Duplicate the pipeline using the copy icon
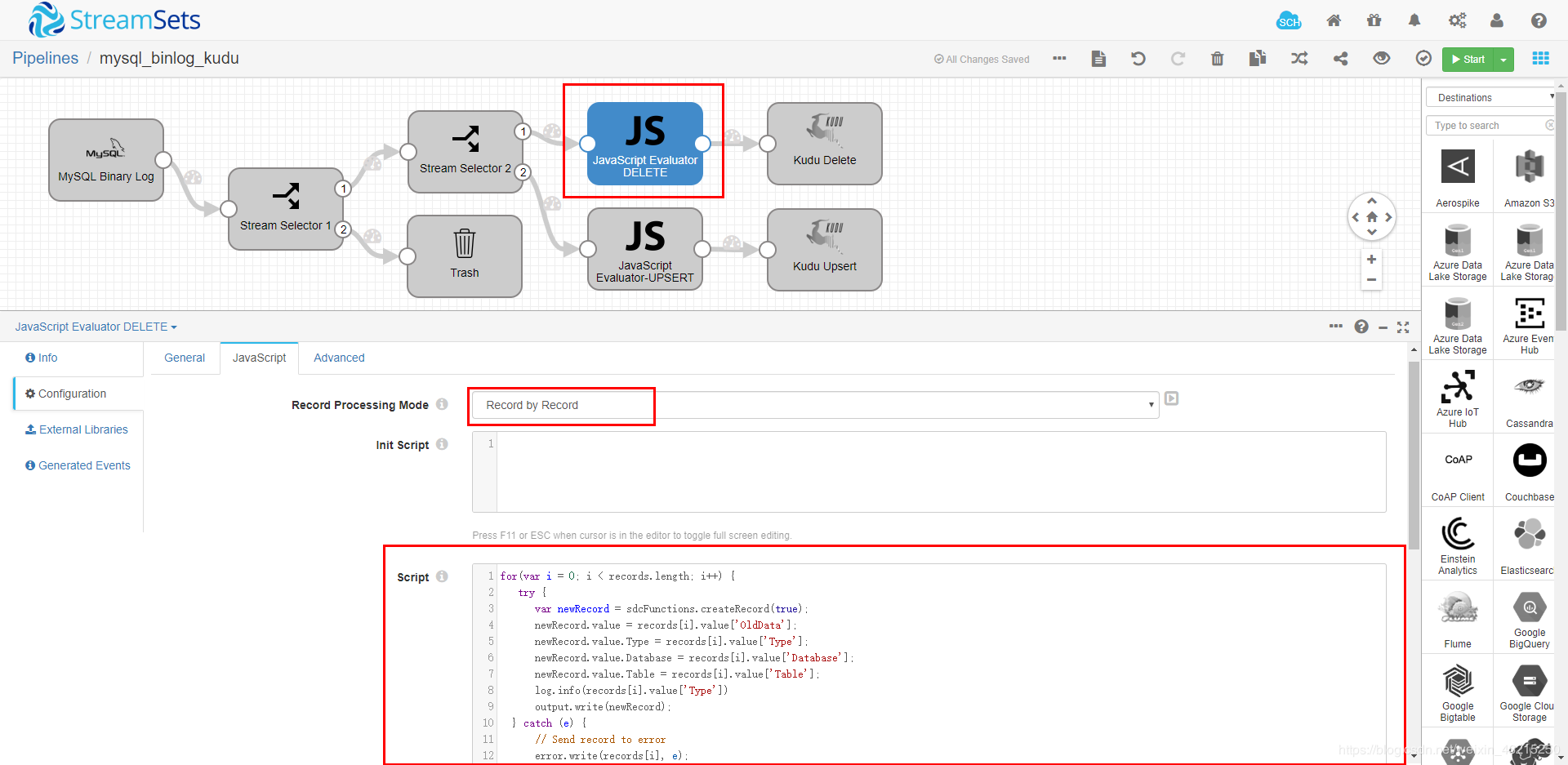Viewport: 1568px width, 765px height. 1258,58
